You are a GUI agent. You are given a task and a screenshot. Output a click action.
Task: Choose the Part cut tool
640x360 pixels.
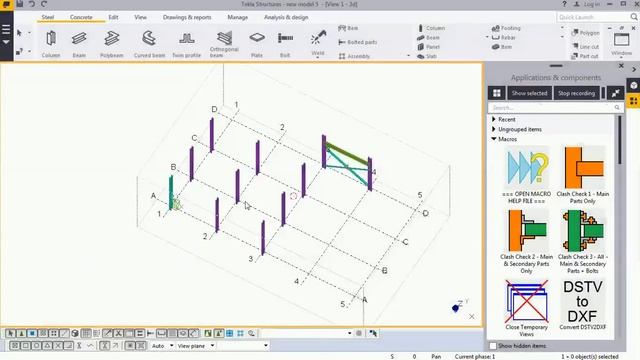point(585,56)
